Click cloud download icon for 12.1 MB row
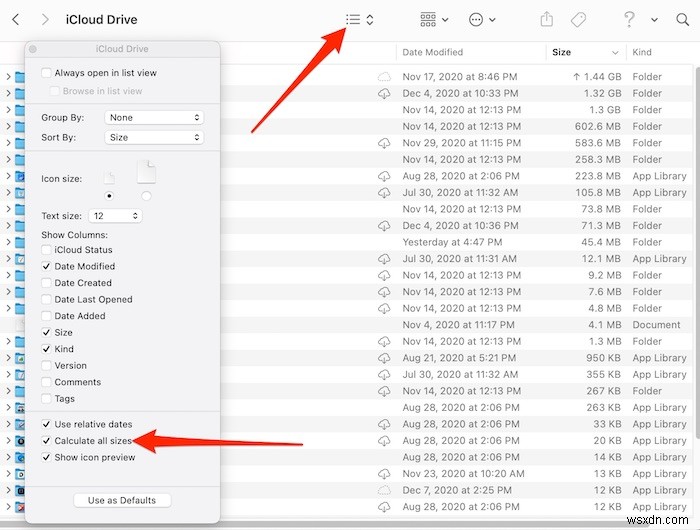This screenshot has width=700, height=530. pyautogui.click(x=384, y=259)
